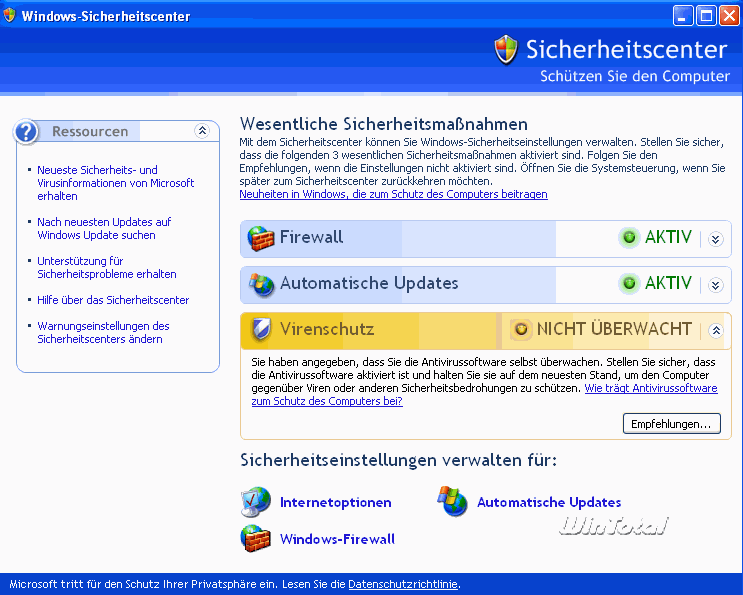Viewport: 743px width, 595px height.
Task: Click the Automatische Updates Windows logo icon at bottom
Action: click(x=453, y=501)
